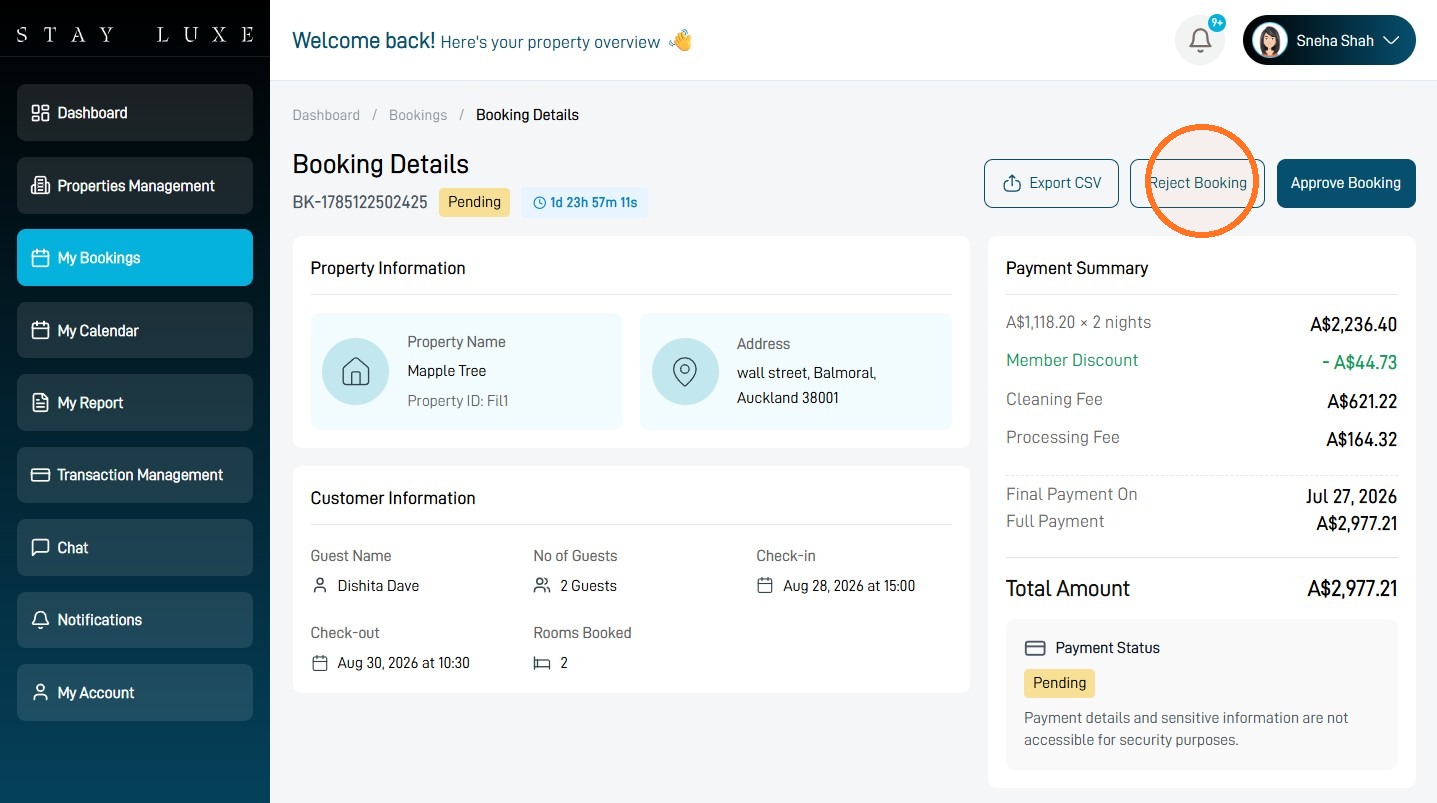Click Reject Booking button

coord(1197,183)
